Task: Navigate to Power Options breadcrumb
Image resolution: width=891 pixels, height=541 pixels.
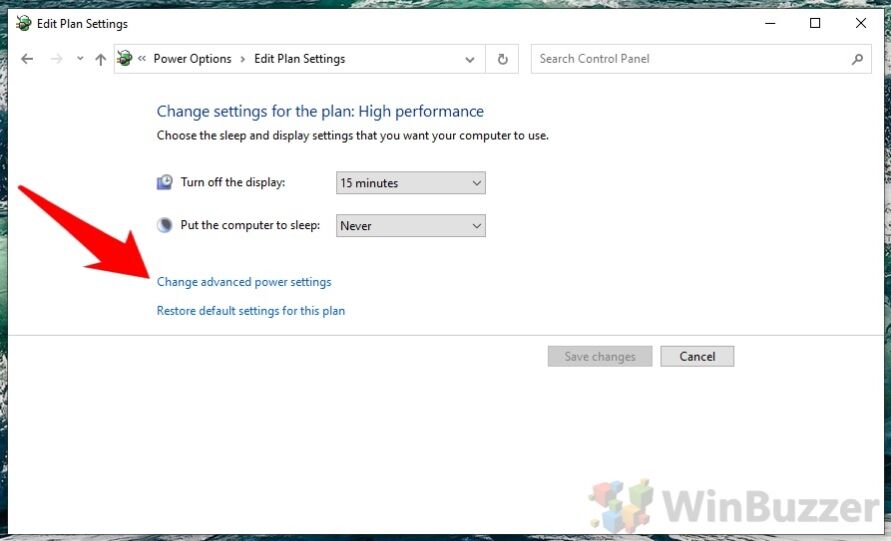Action: [x=192, y=59]
